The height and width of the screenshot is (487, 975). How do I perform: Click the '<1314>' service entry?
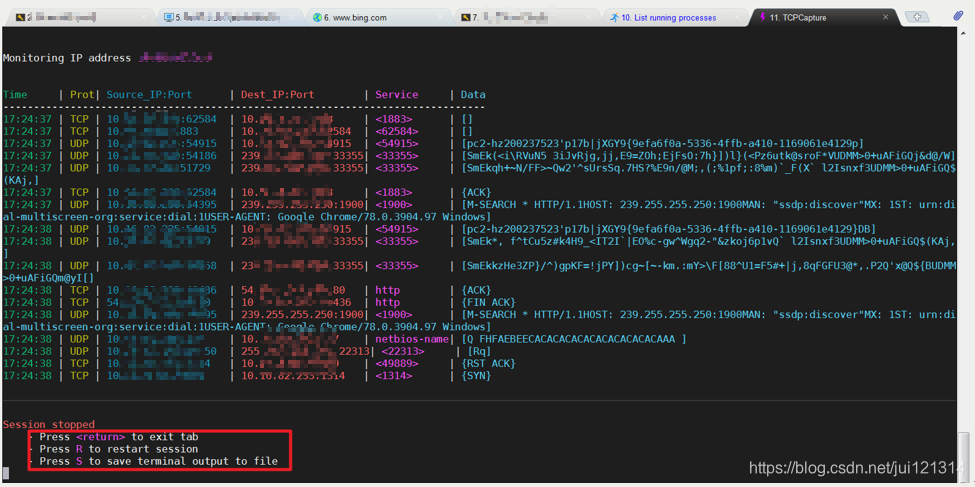pos(394,376)
